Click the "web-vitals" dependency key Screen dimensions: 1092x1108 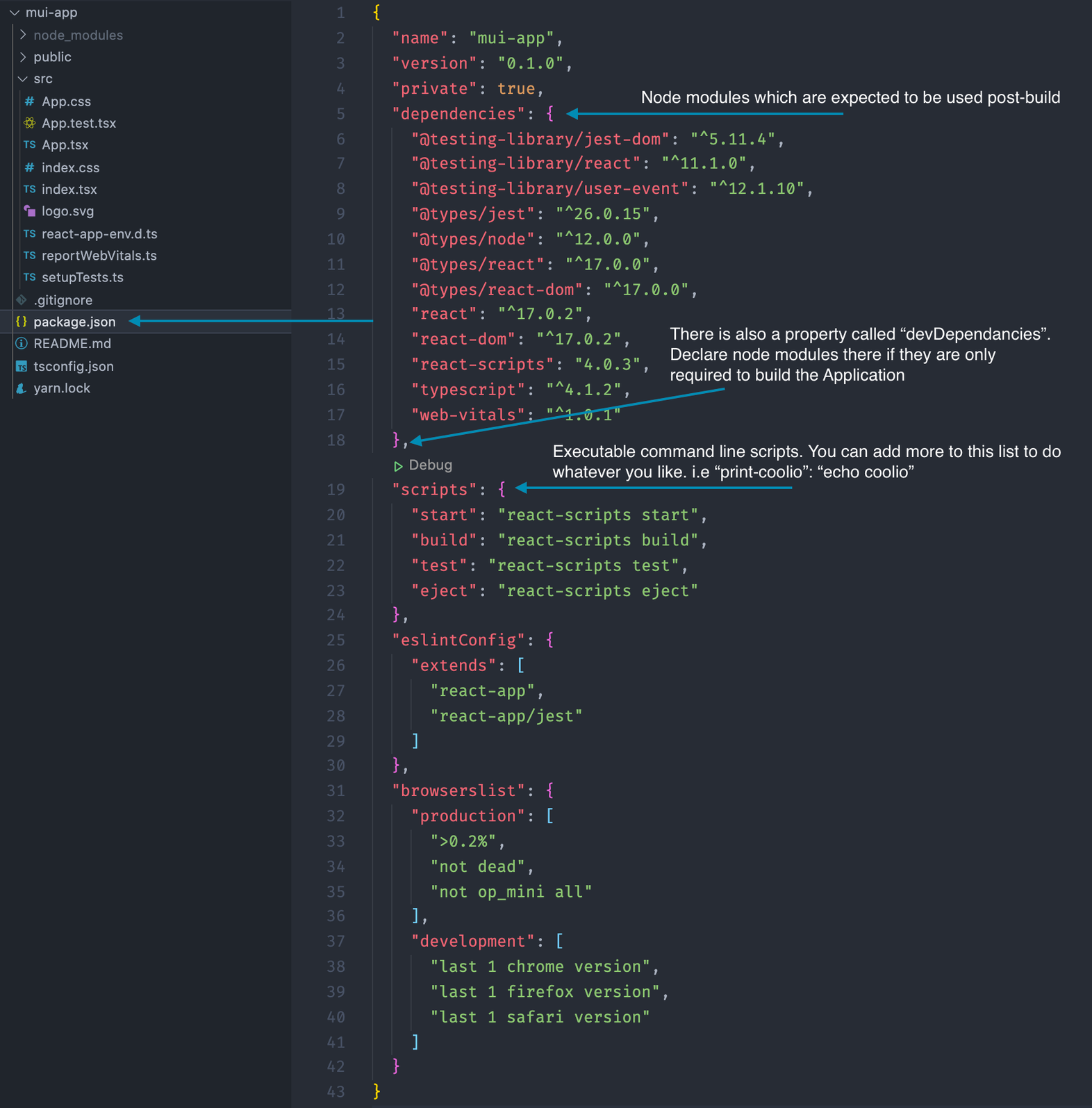469,415
